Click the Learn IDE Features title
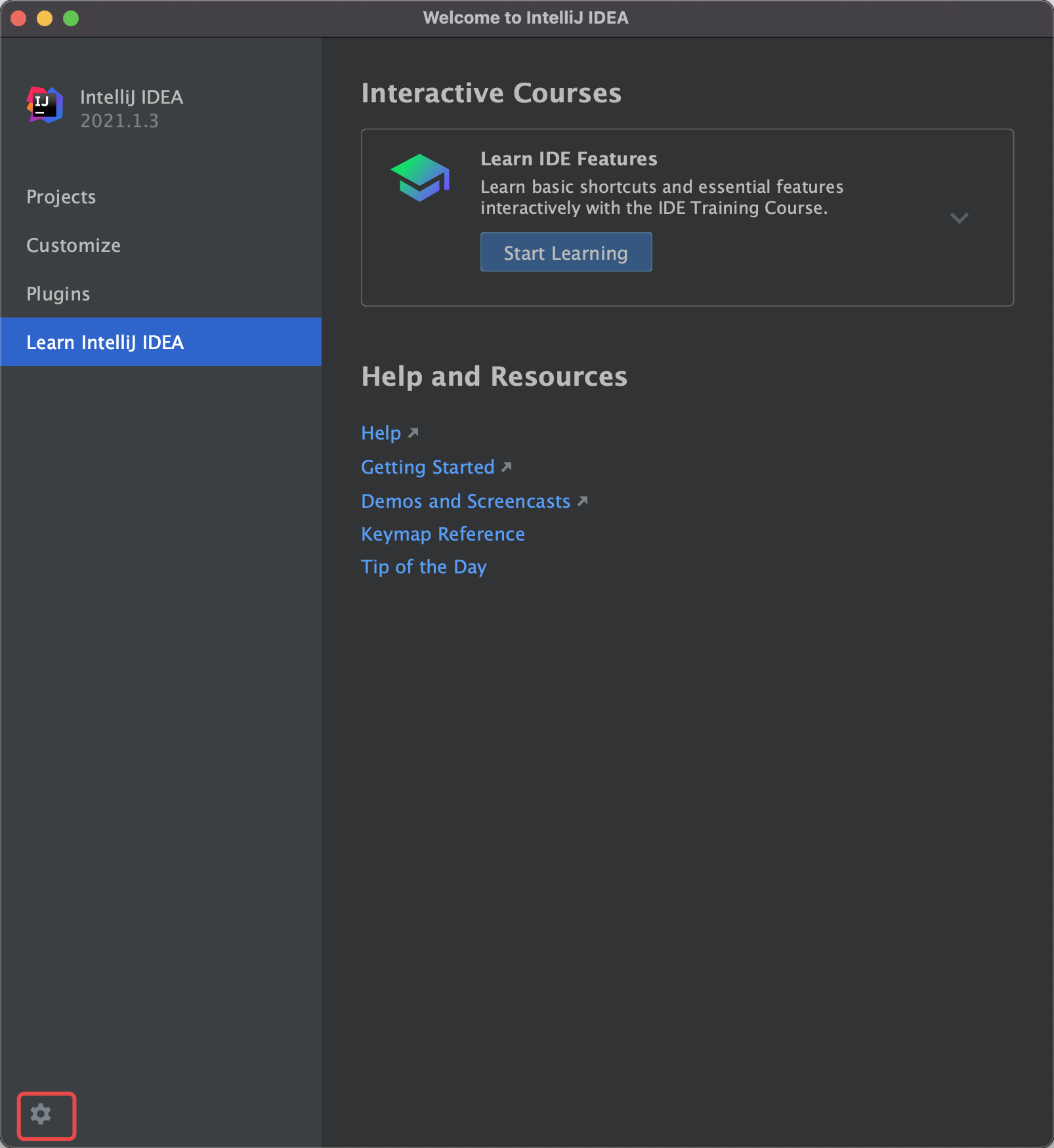This screenshot has height=1148, width=1054. [x=568, y=159]
